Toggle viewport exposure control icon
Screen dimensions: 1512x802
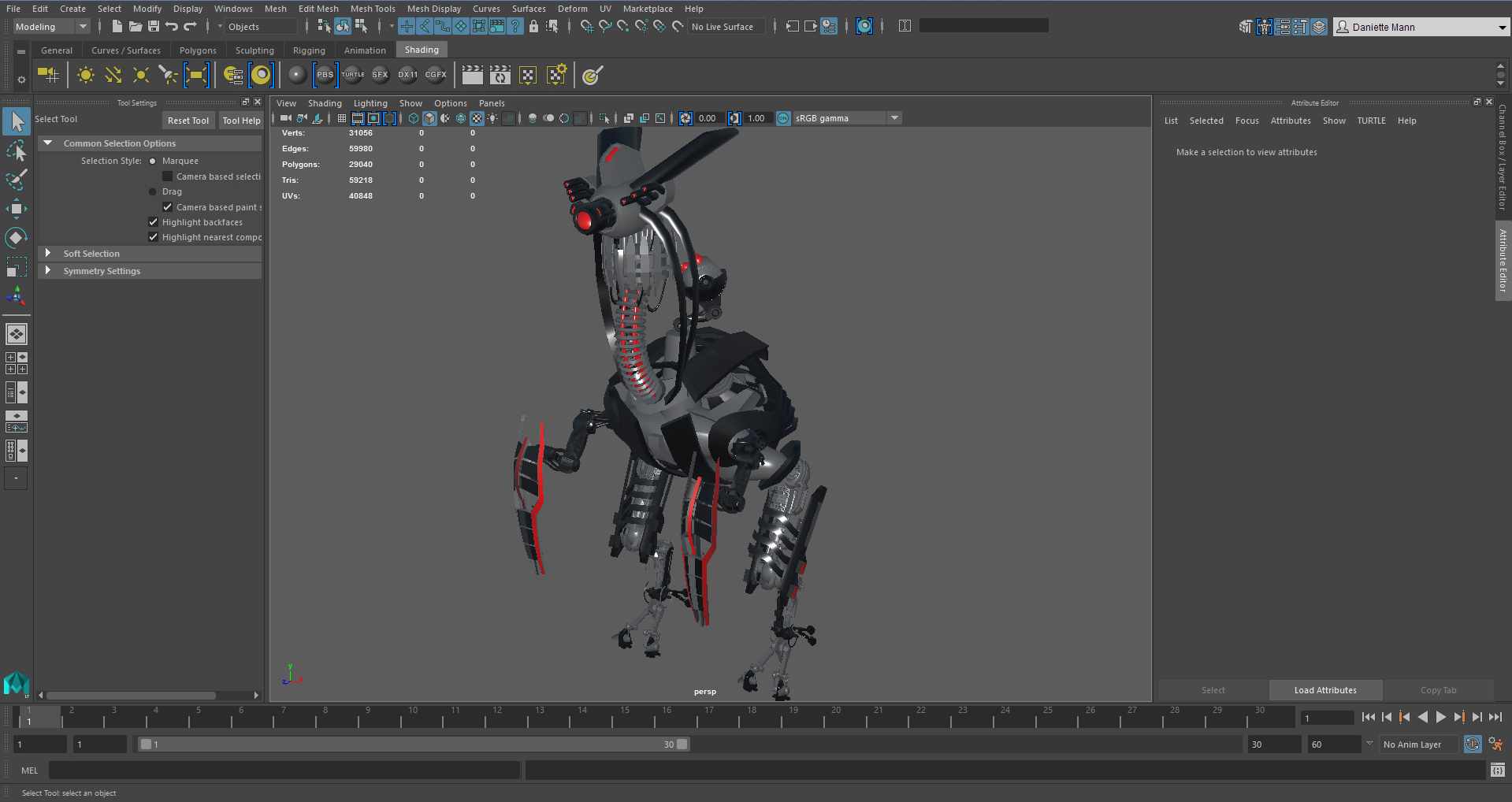click(685, 118)
